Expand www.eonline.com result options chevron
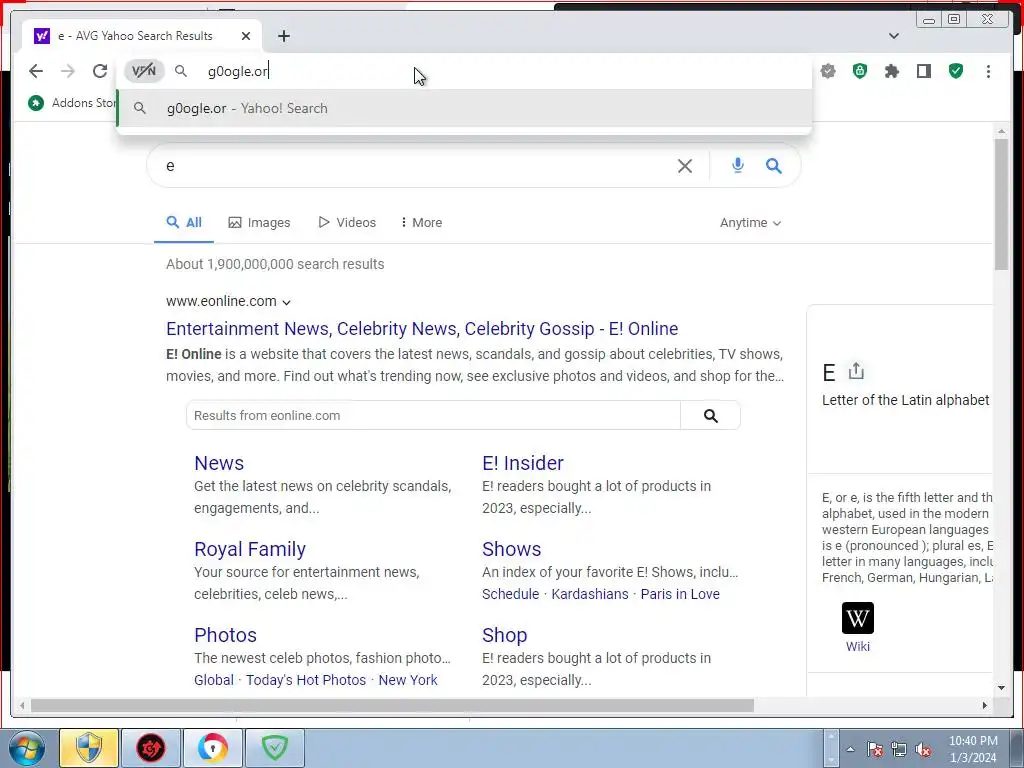The width and height of the screenshot is (1024, 768). click(x=286, y=302)
